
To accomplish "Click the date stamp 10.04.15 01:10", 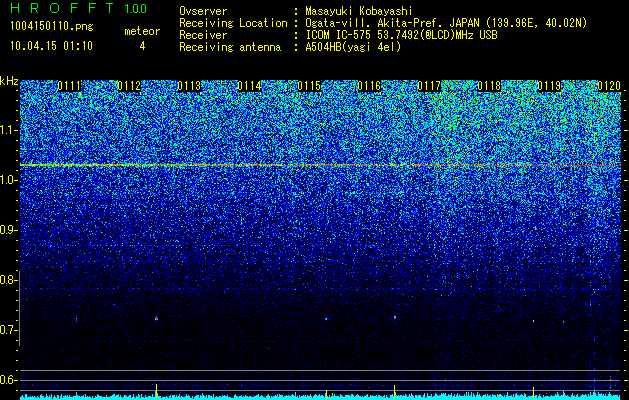I will point(51,46).
